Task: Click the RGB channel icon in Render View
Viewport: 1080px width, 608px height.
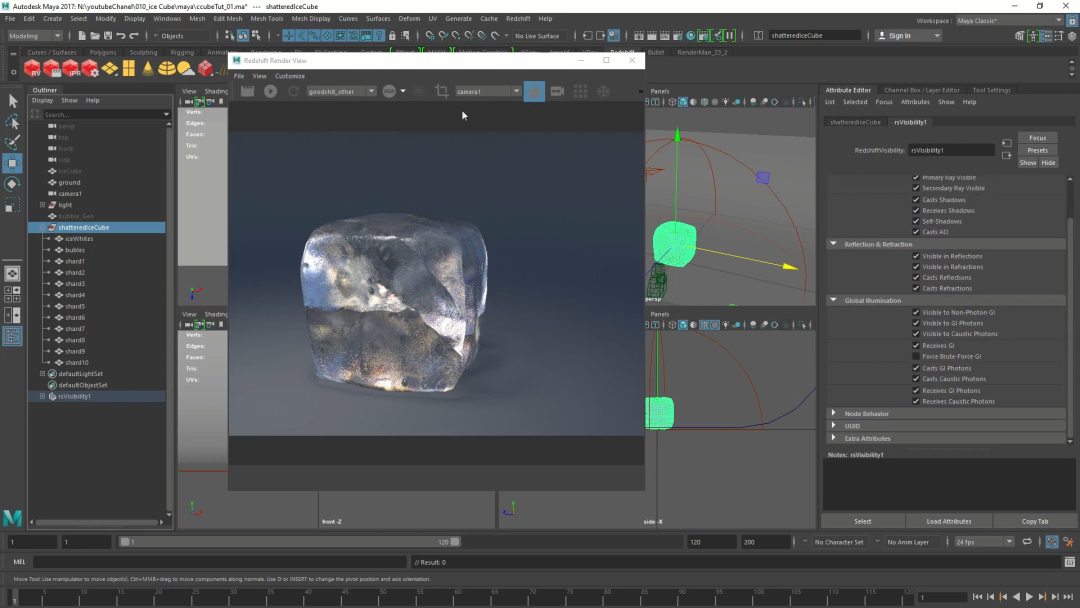Action: pos(389,91)
